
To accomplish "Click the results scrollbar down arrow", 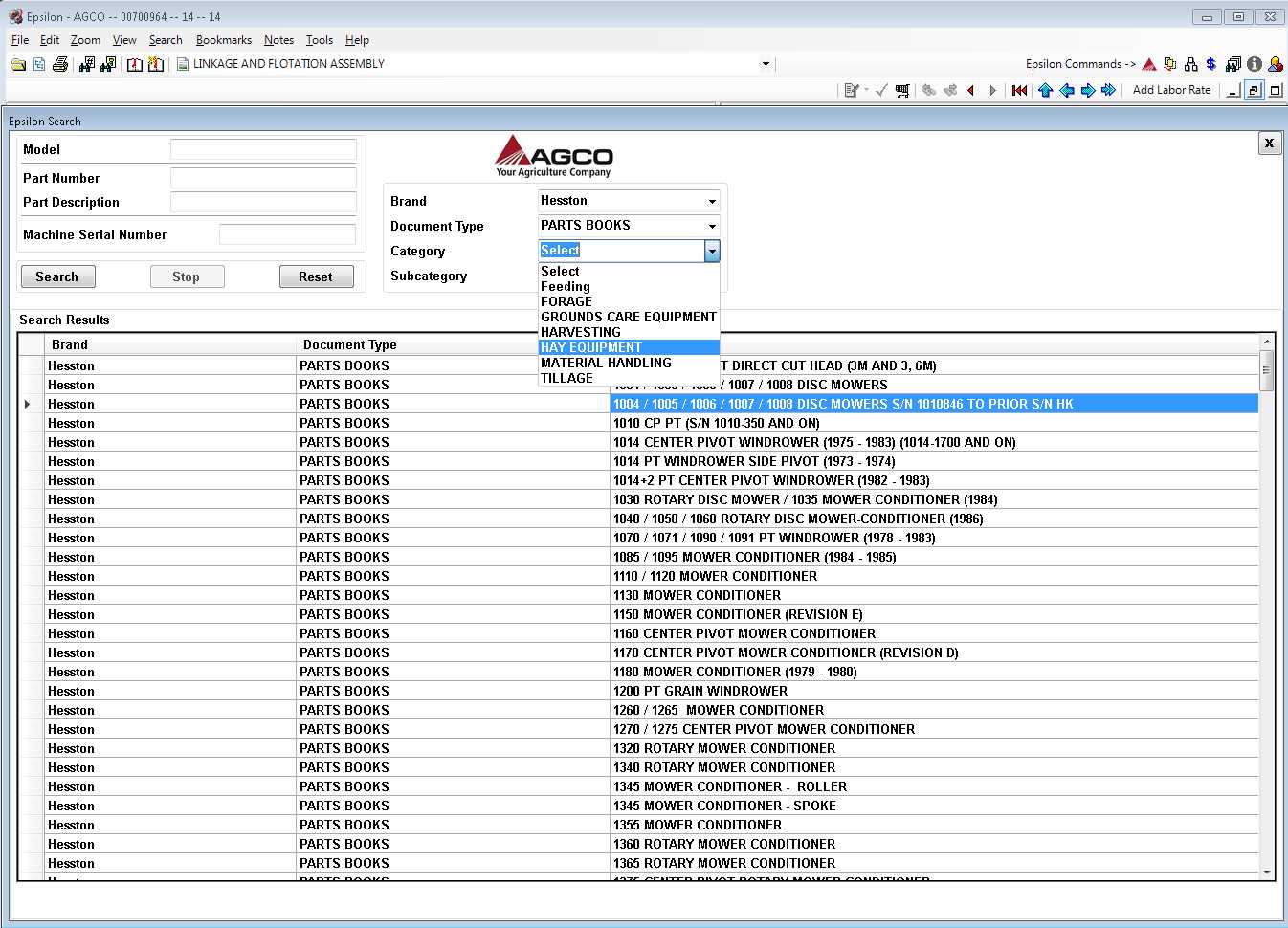I will [x=1267, y=872].
